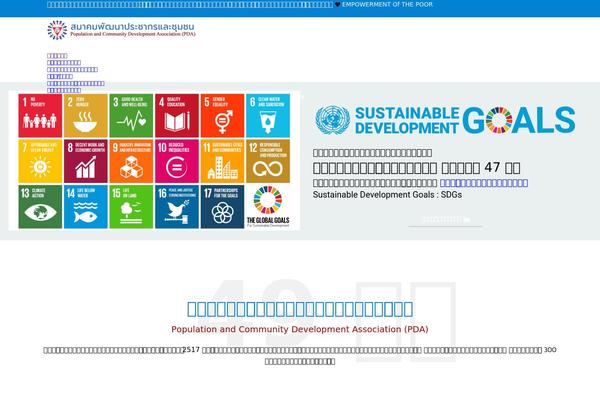The image size is (600, 400).
Task: Click SDG tile 4 Quality Education
Action: pos(177,116)
